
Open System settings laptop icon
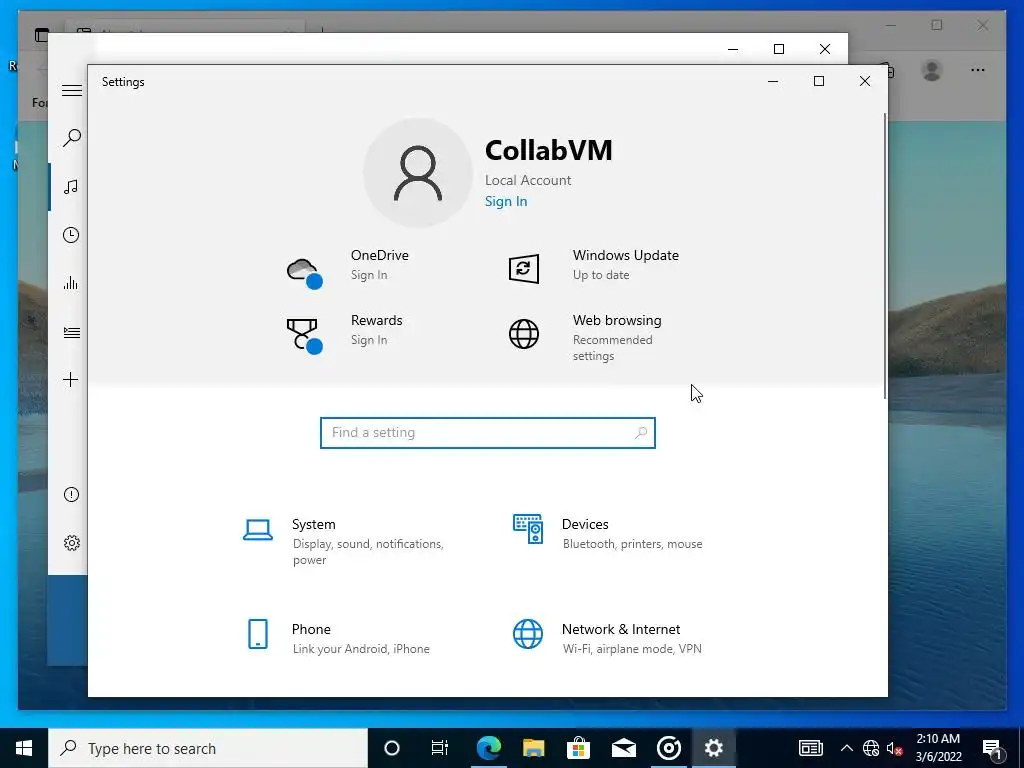pyautogui.click(x=258, y=530)
